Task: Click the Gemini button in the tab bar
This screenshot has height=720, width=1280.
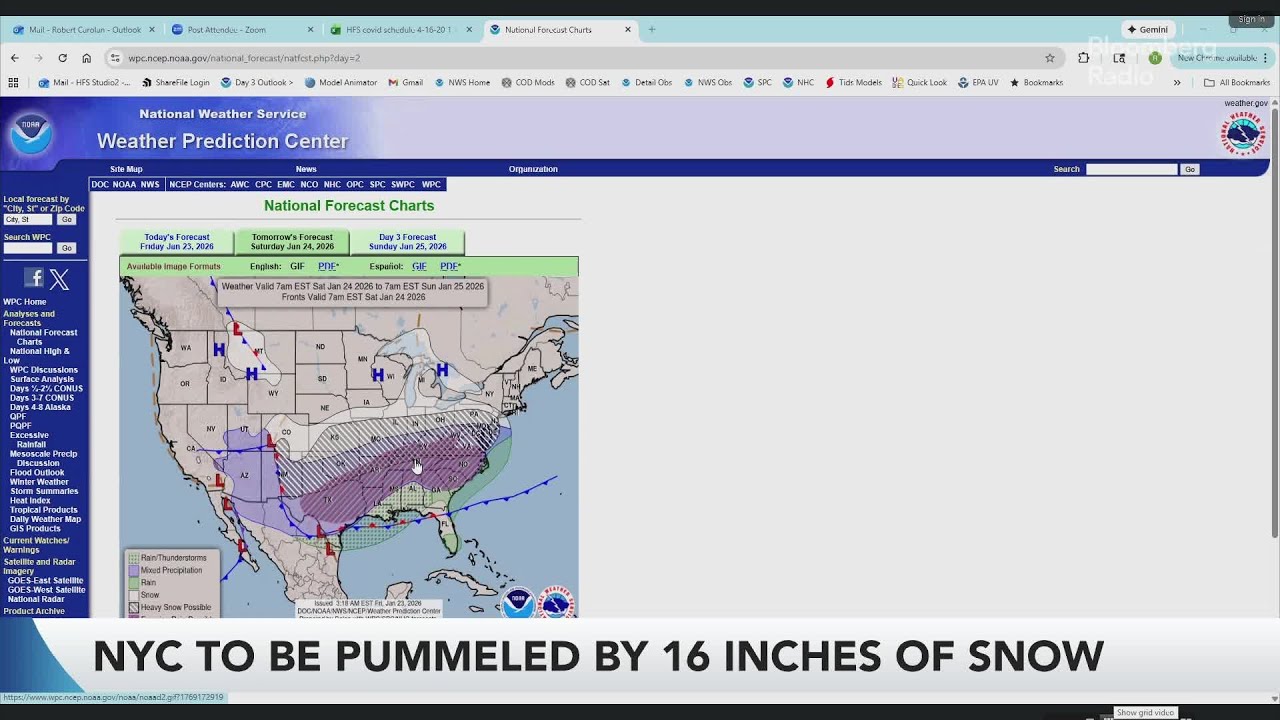Action: (1148, 30)
